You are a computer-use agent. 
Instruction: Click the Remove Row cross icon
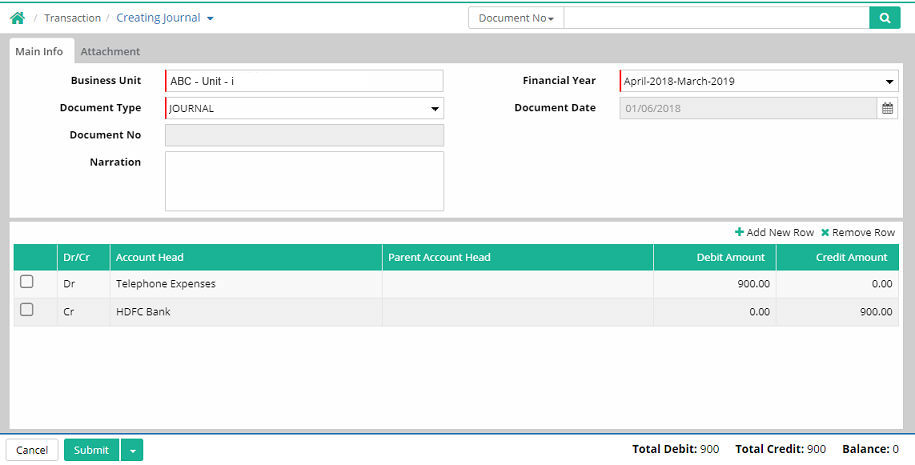point(825,232)
